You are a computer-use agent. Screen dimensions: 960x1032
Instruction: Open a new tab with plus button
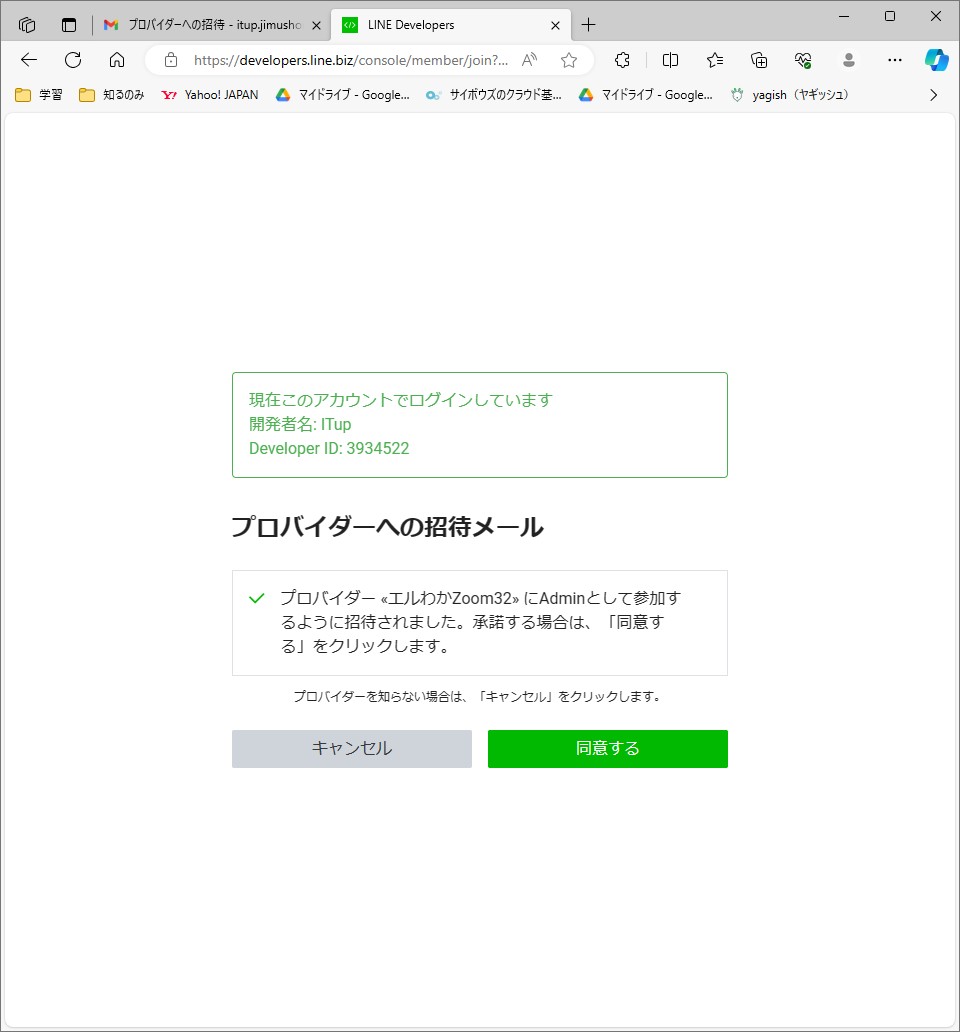tap(589, 25)
